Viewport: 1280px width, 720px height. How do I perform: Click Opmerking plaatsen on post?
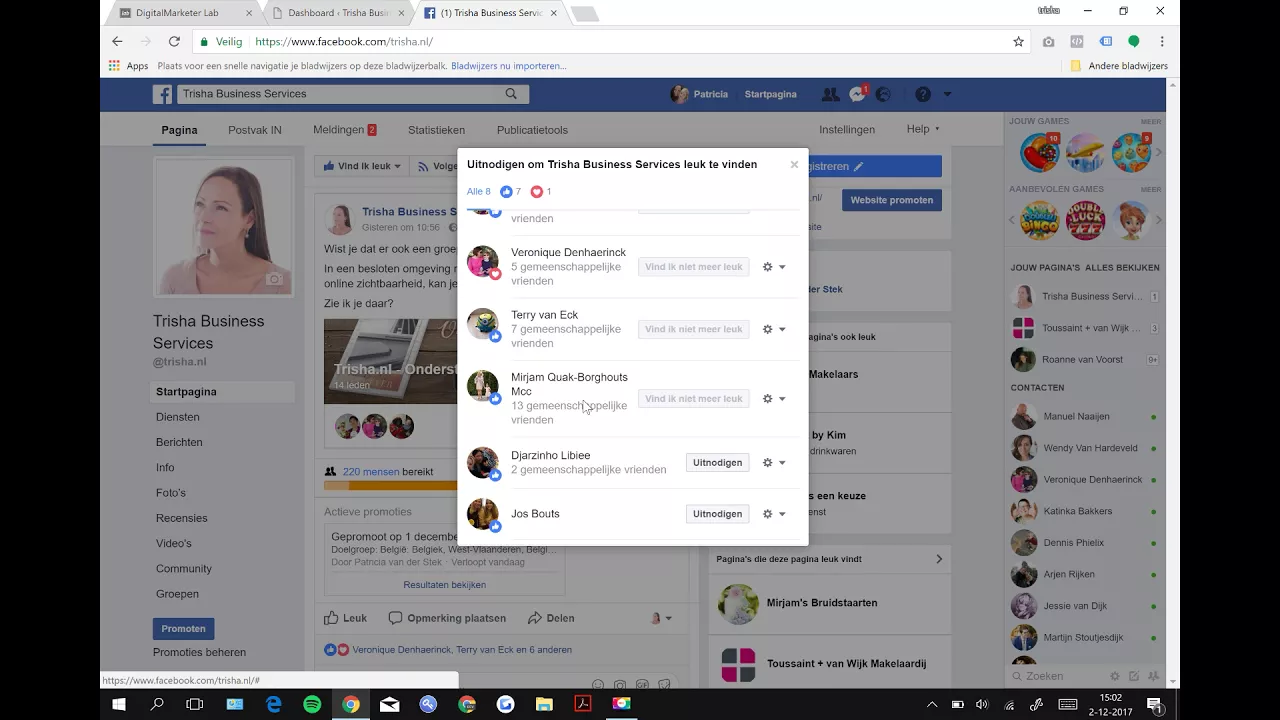(x=447, y=618)
